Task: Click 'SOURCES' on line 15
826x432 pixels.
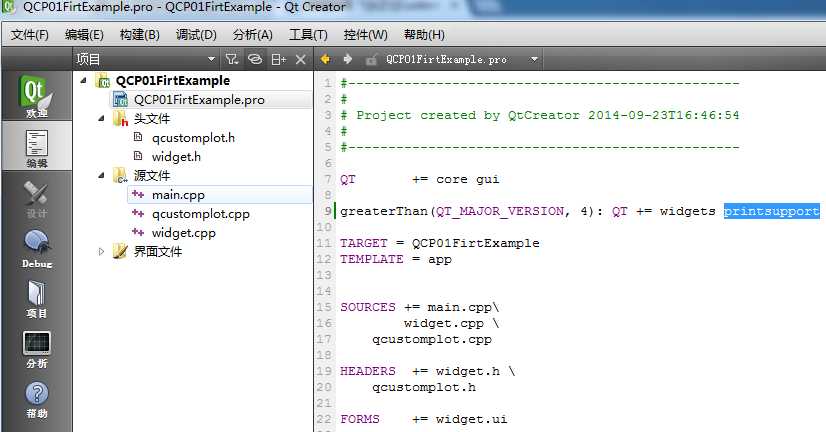Action: pos(368,307)
